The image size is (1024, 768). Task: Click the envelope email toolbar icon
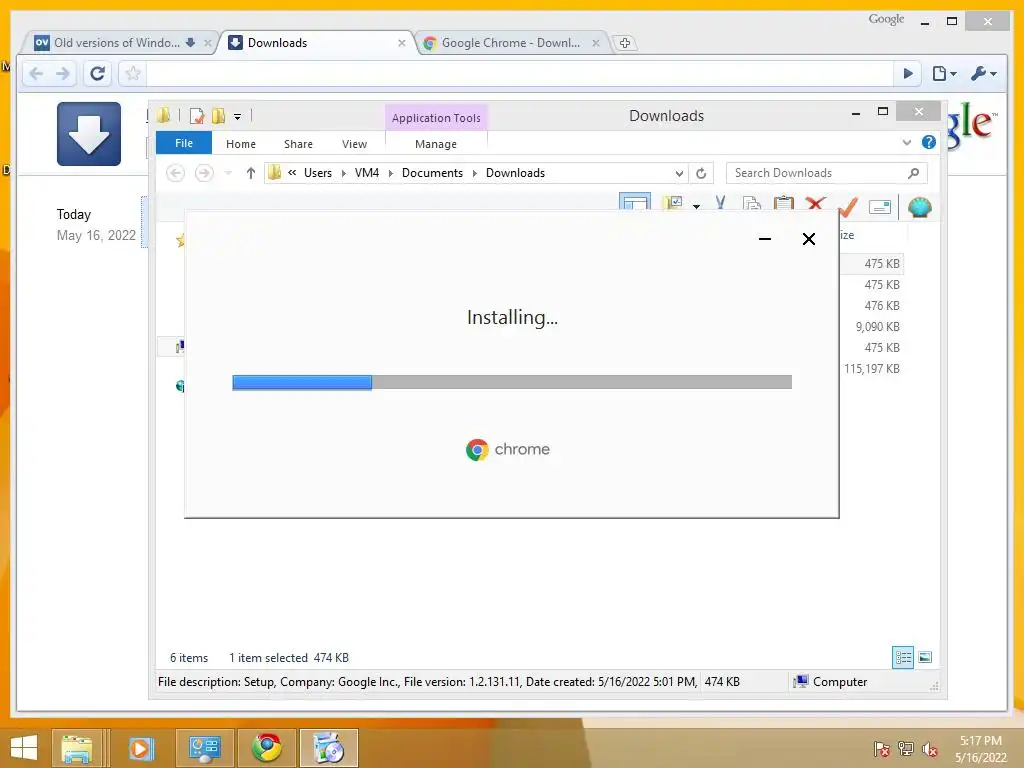coord(880,207)
